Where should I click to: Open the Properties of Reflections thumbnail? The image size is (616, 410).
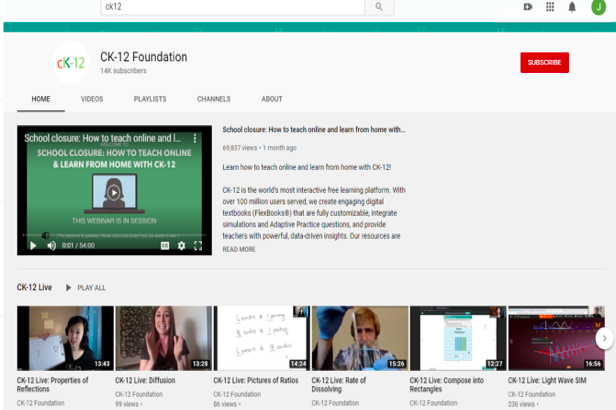(x=65, y=338)
